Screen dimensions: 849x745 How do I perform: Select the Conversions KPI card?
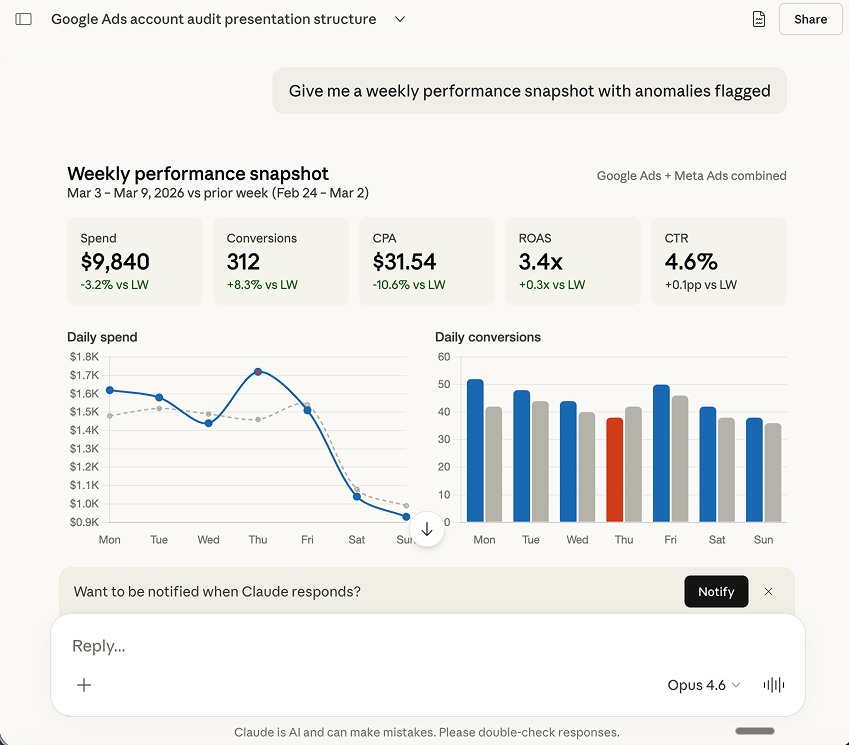point(281,261)
